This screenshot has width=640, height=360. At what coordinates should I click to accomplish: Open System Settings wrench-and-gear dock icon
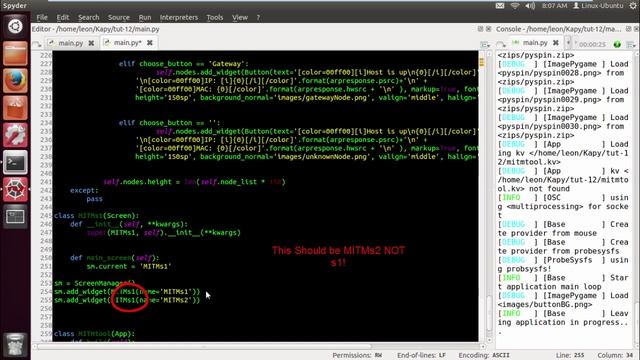tap(15, 135)
